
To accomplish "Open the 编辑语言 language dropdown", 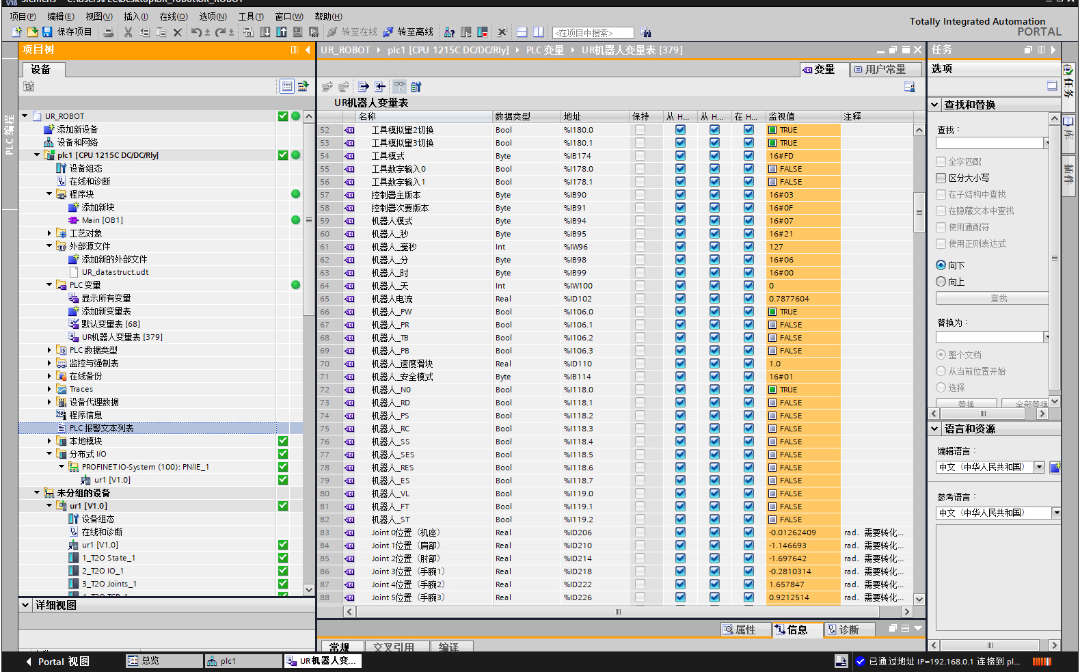I will (x=1039, y=467).
